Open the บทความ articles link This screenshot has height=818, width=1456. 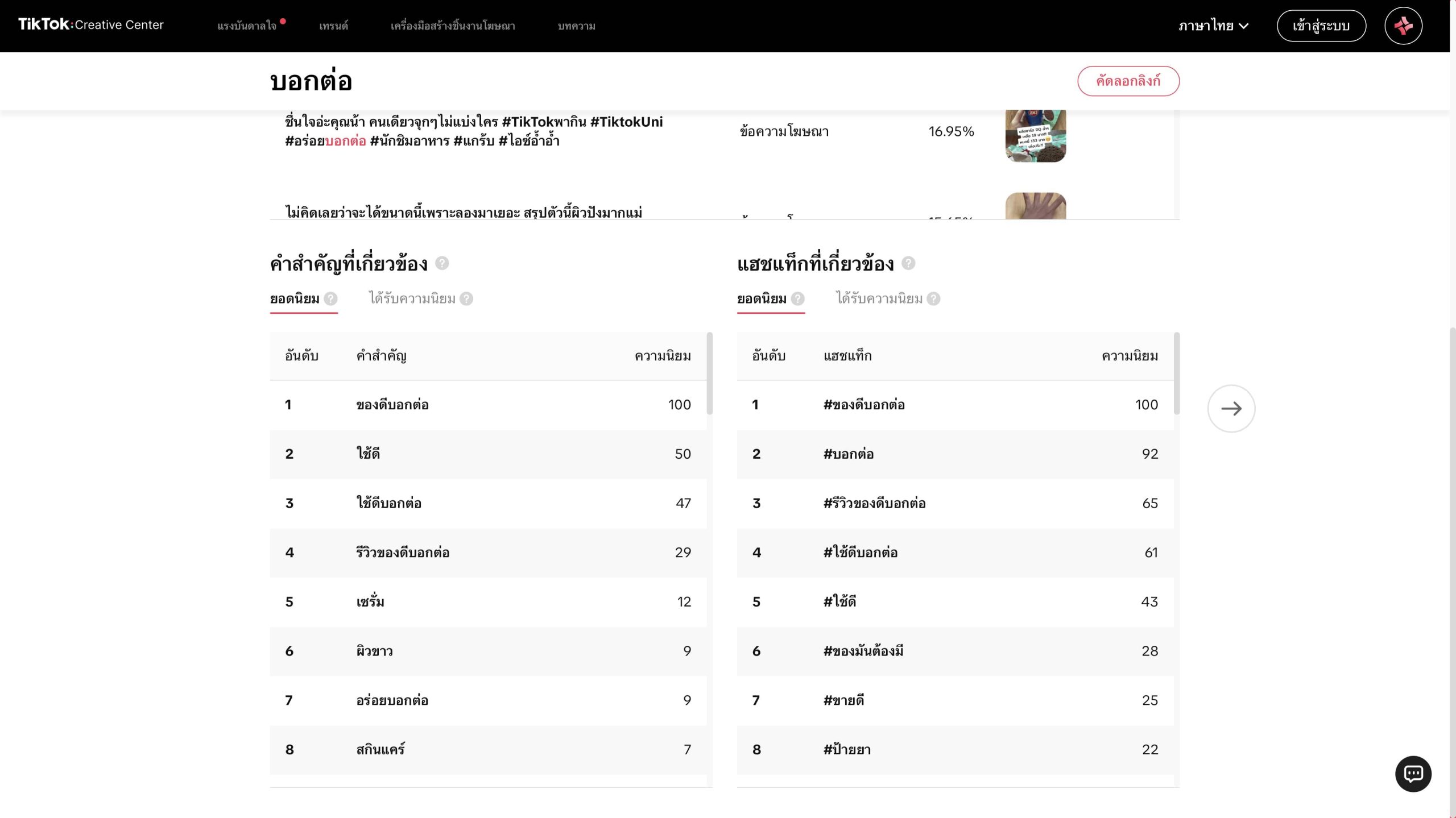point(576,26)
